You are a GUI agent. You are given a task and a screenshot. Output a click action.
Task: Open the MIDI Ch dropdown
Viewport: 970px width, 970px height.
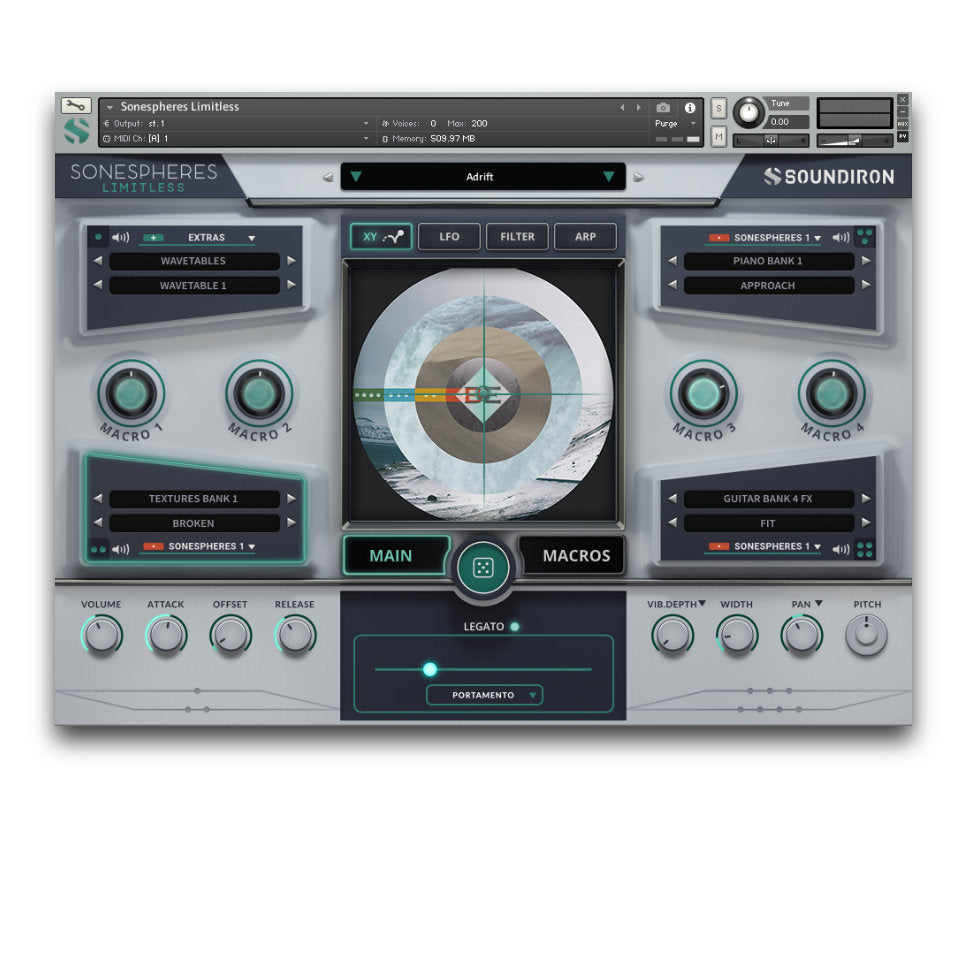[366, 139]
